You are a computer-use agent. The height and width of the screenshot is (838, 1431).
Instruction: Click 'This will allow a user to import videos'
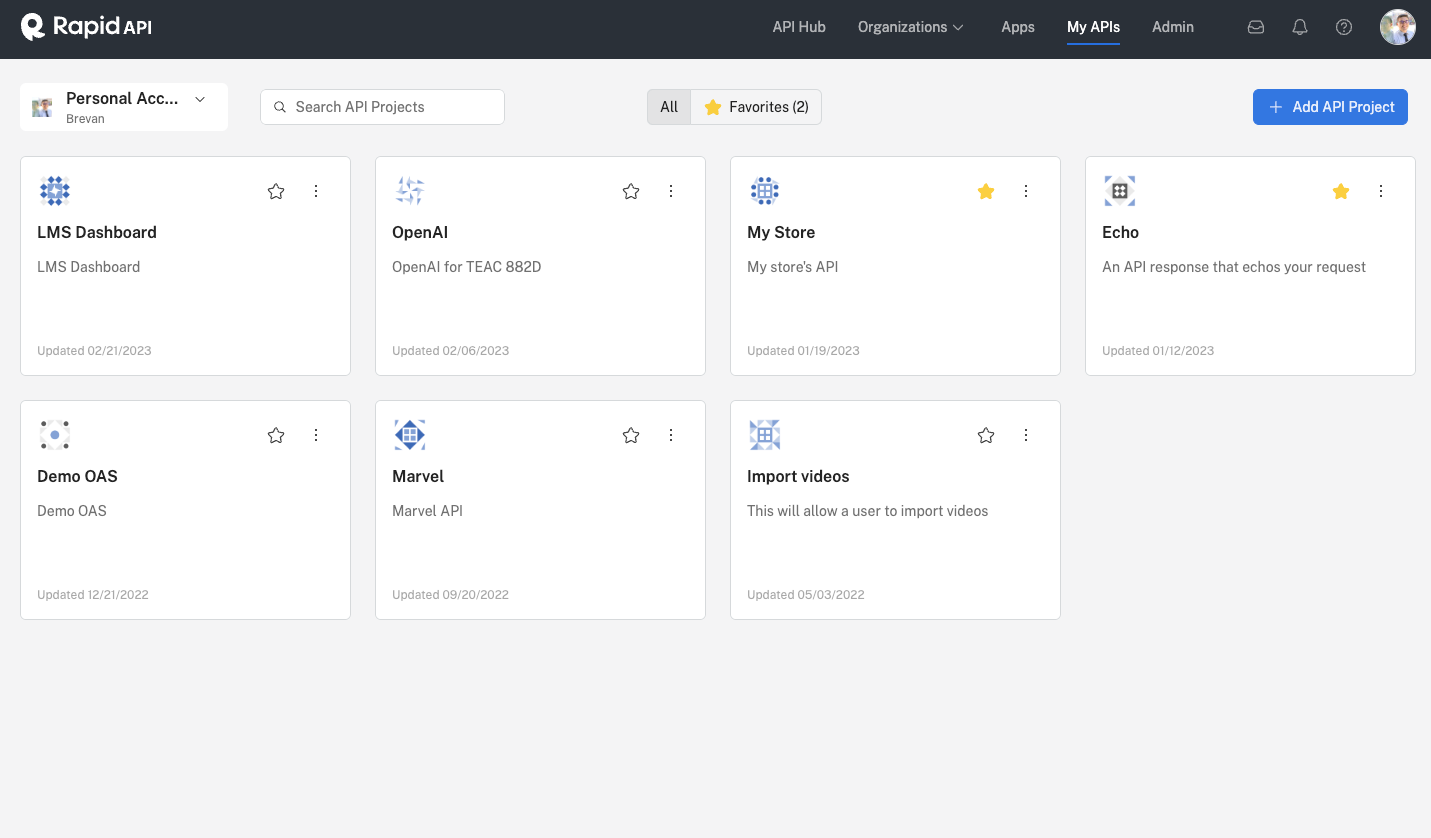click(867, 511)
